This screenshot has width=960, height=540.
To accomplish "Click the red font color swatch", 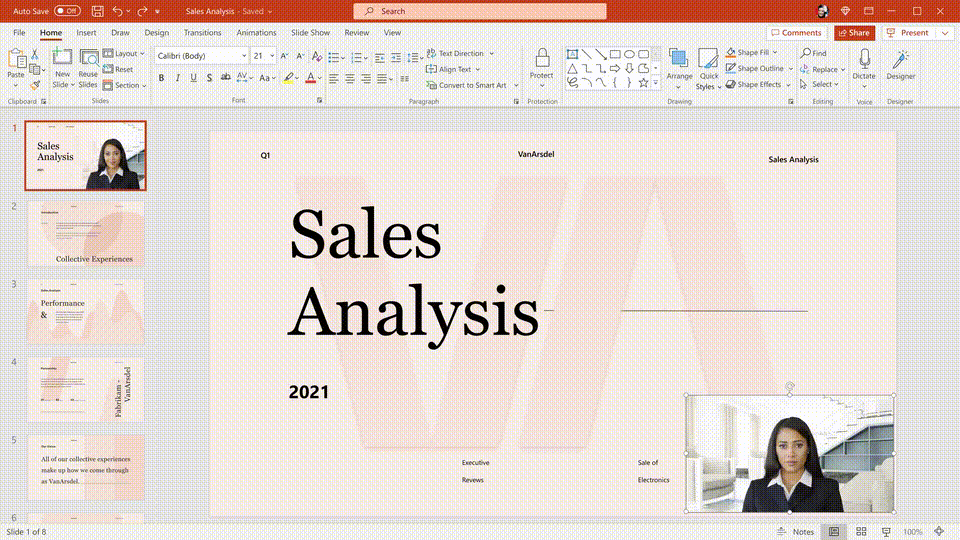I will 310,78.
